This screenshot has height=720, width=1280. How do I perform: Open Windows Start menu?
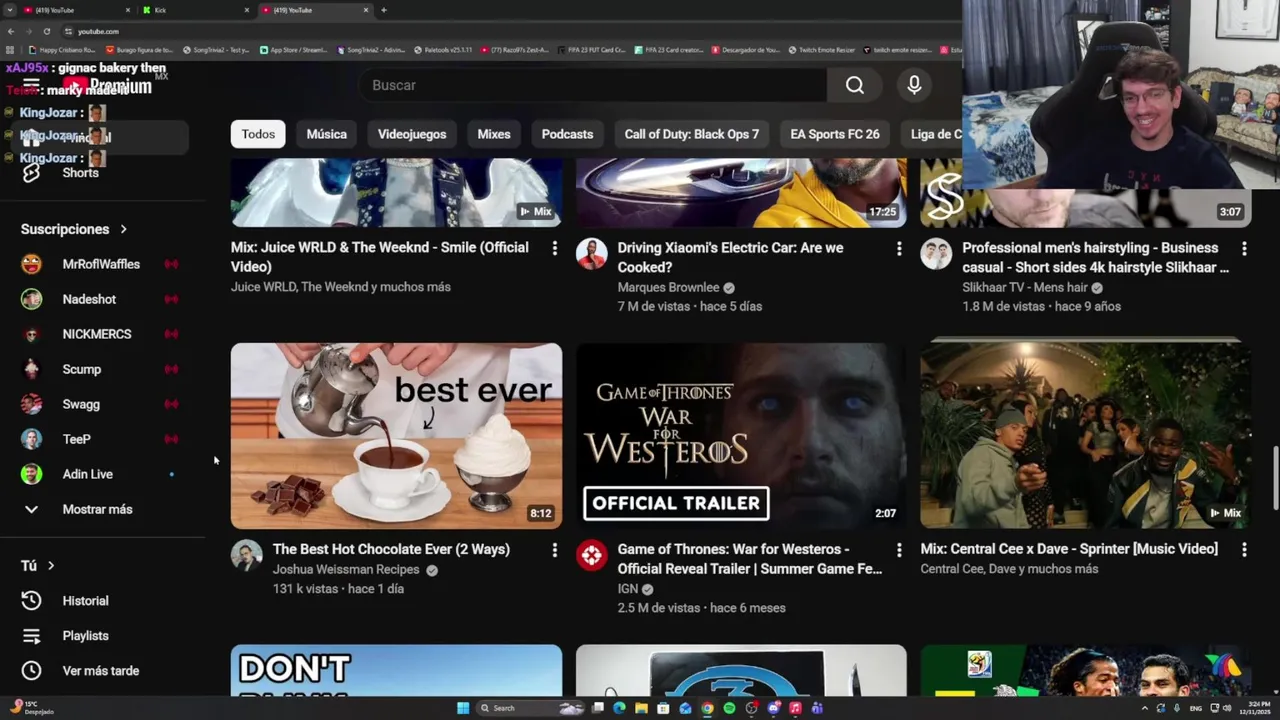[463, 708]
